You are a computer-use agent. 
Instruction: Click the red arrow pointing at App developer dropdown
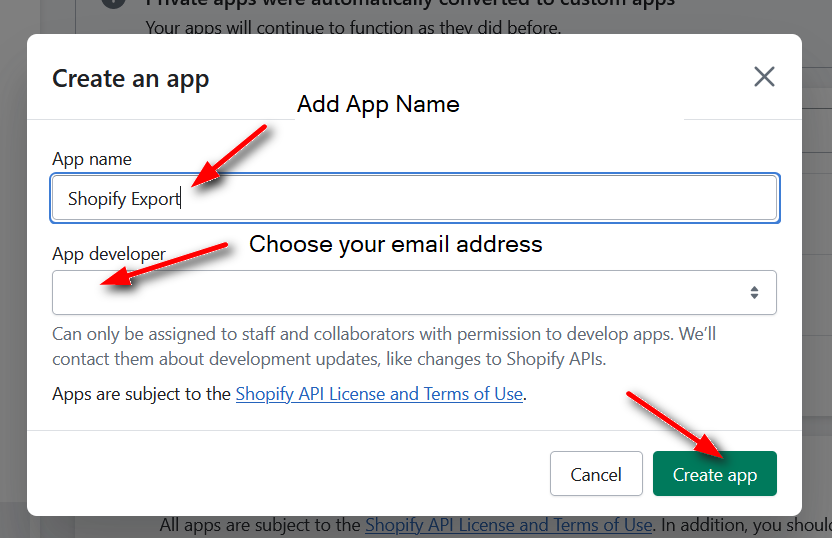165,263
